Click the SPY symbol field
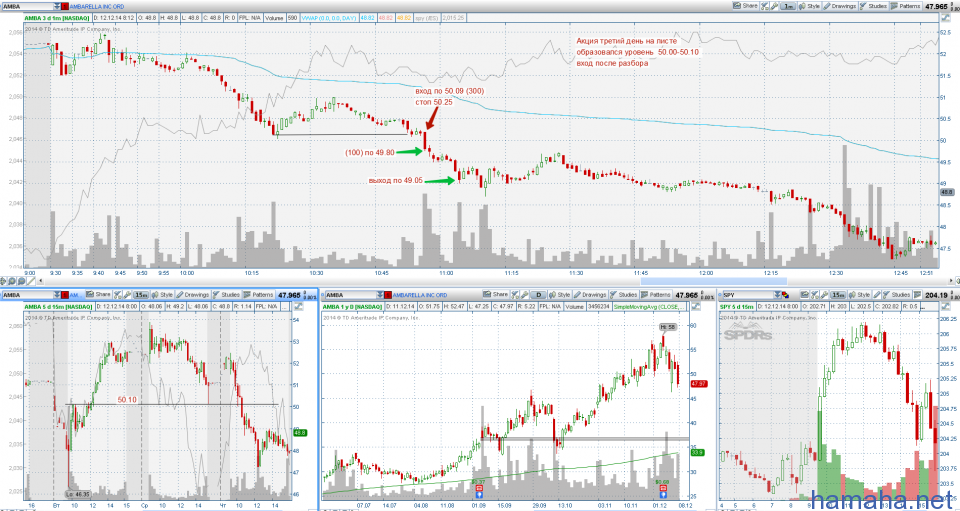This screenshot has width=960, height=511. tap(748, 295)
